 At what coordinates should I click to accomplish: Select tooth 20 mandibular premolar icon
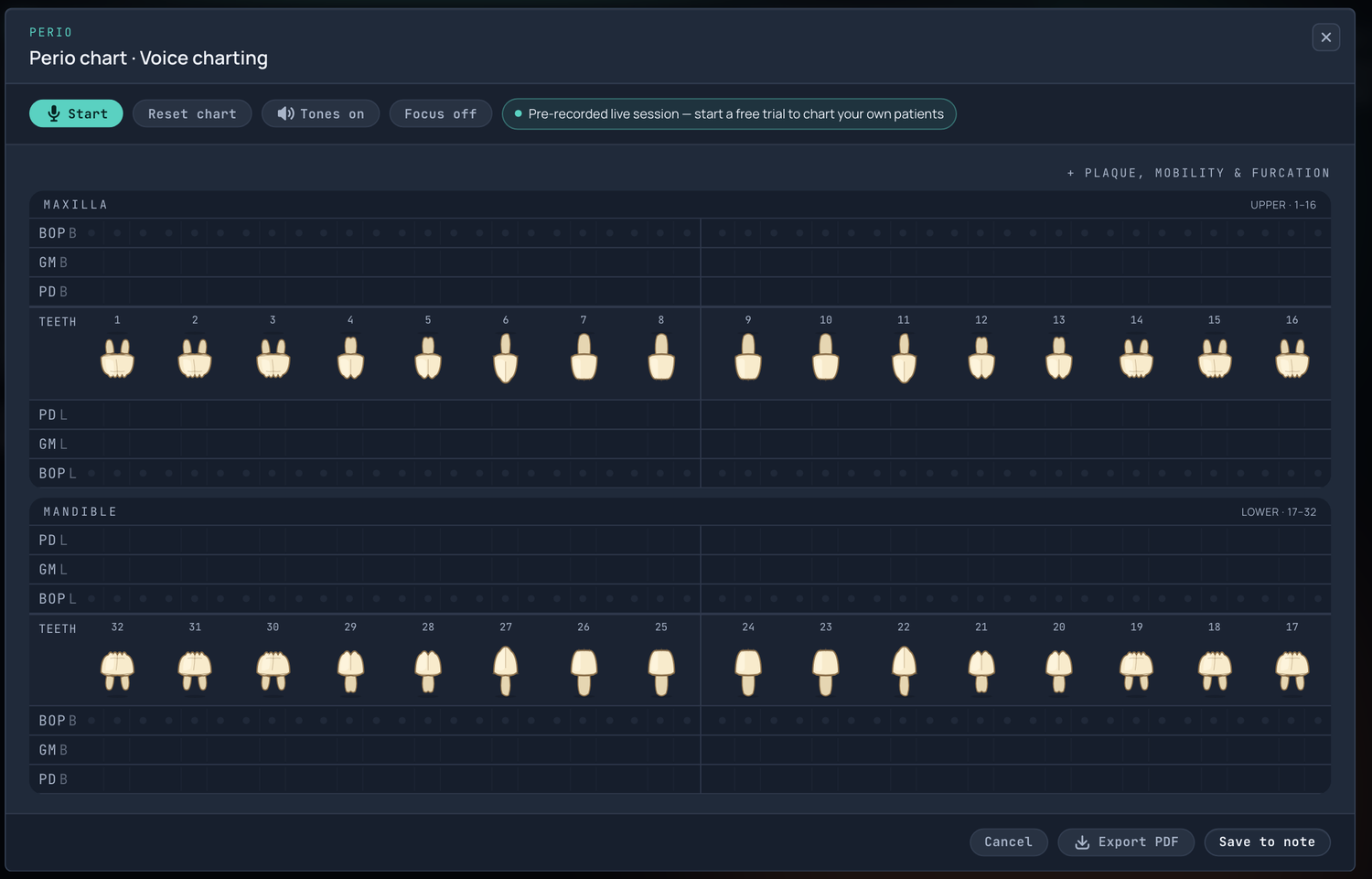(x=1059, y=671)
